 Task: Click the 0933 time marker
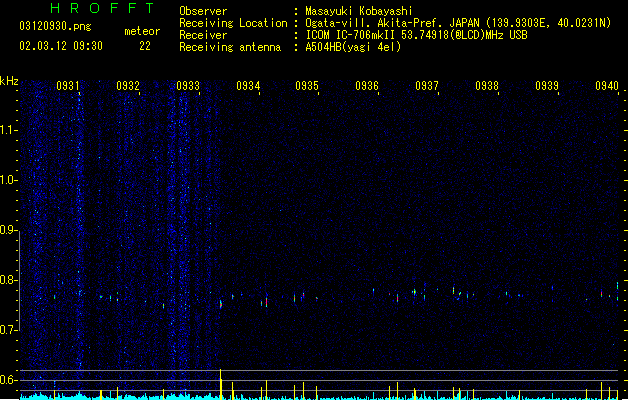[x=188, y=86]
